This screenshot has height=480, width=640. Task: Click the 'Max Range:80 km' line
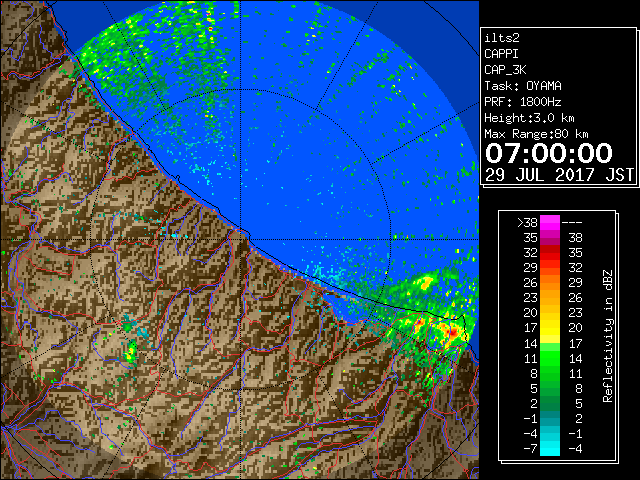(x=536, y=134)
